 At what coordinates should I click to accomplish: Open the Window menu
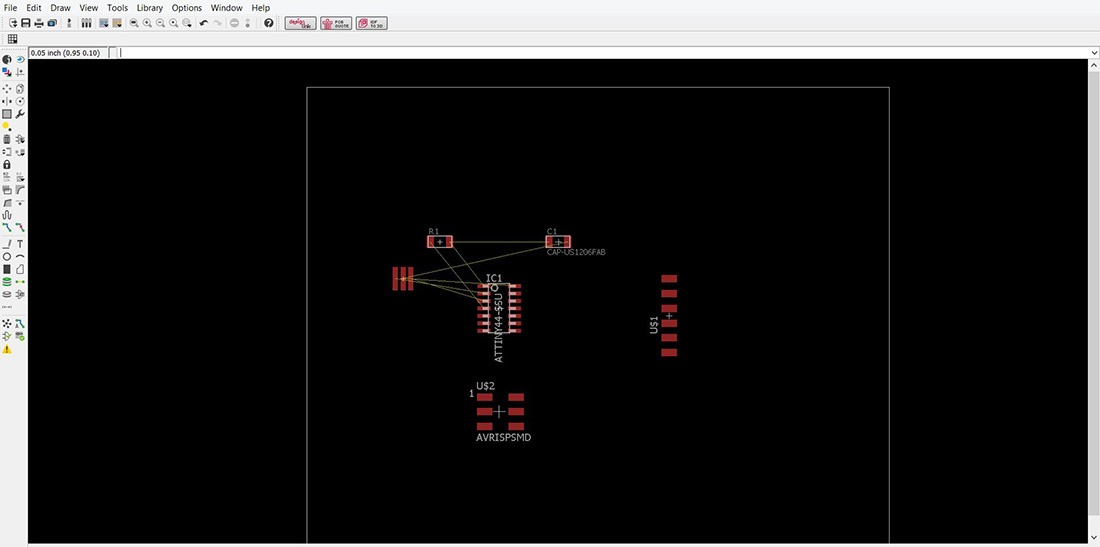point(227,8)
